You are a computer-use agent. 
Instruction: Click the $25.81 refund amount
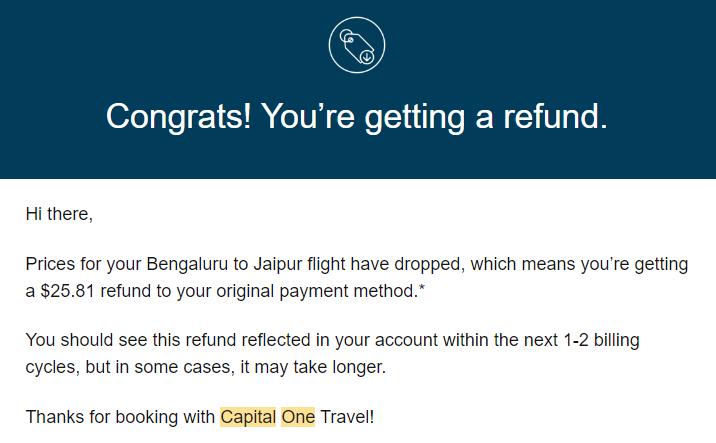click(67, 291)
